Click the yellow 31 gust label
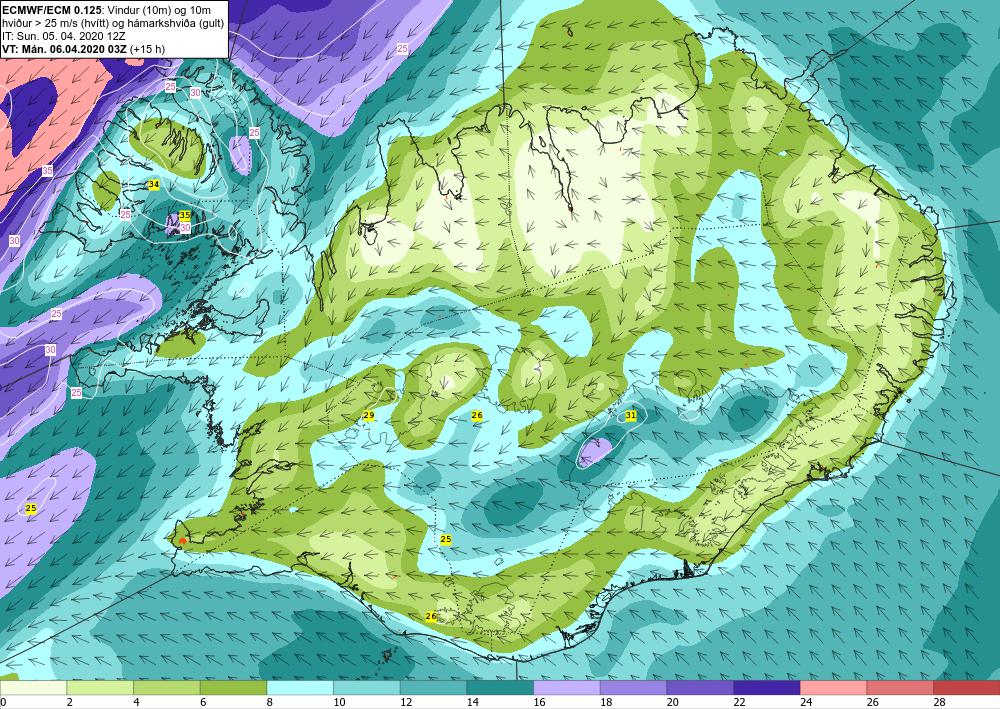The height and width of the screenshot is (709, 1000). click(631, 415)
